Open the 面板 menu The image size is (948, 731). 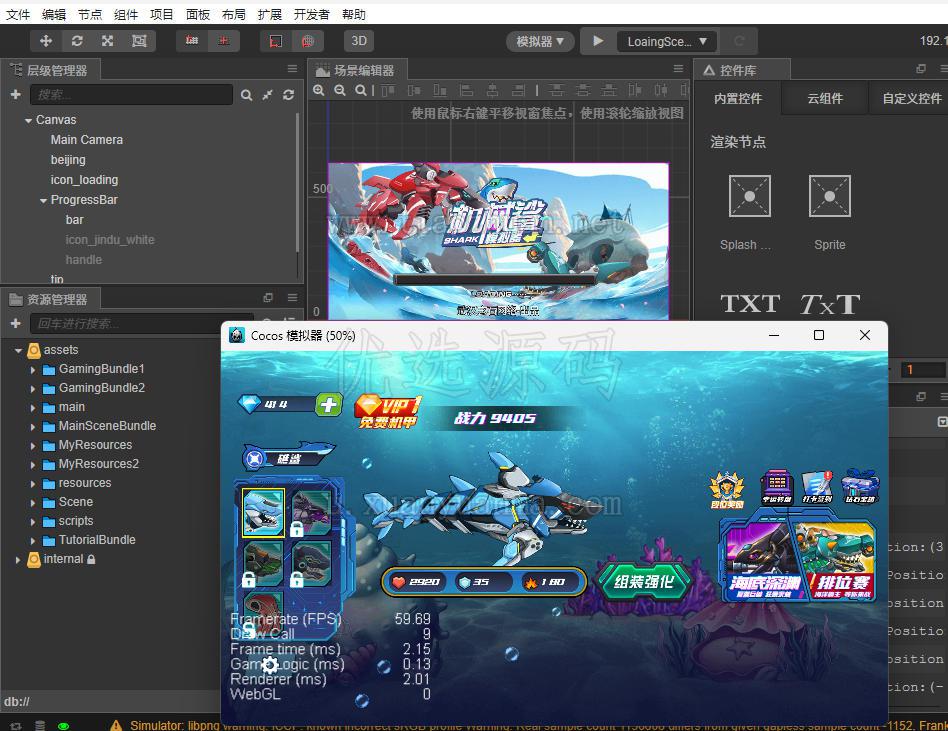(x=198, y=15)
